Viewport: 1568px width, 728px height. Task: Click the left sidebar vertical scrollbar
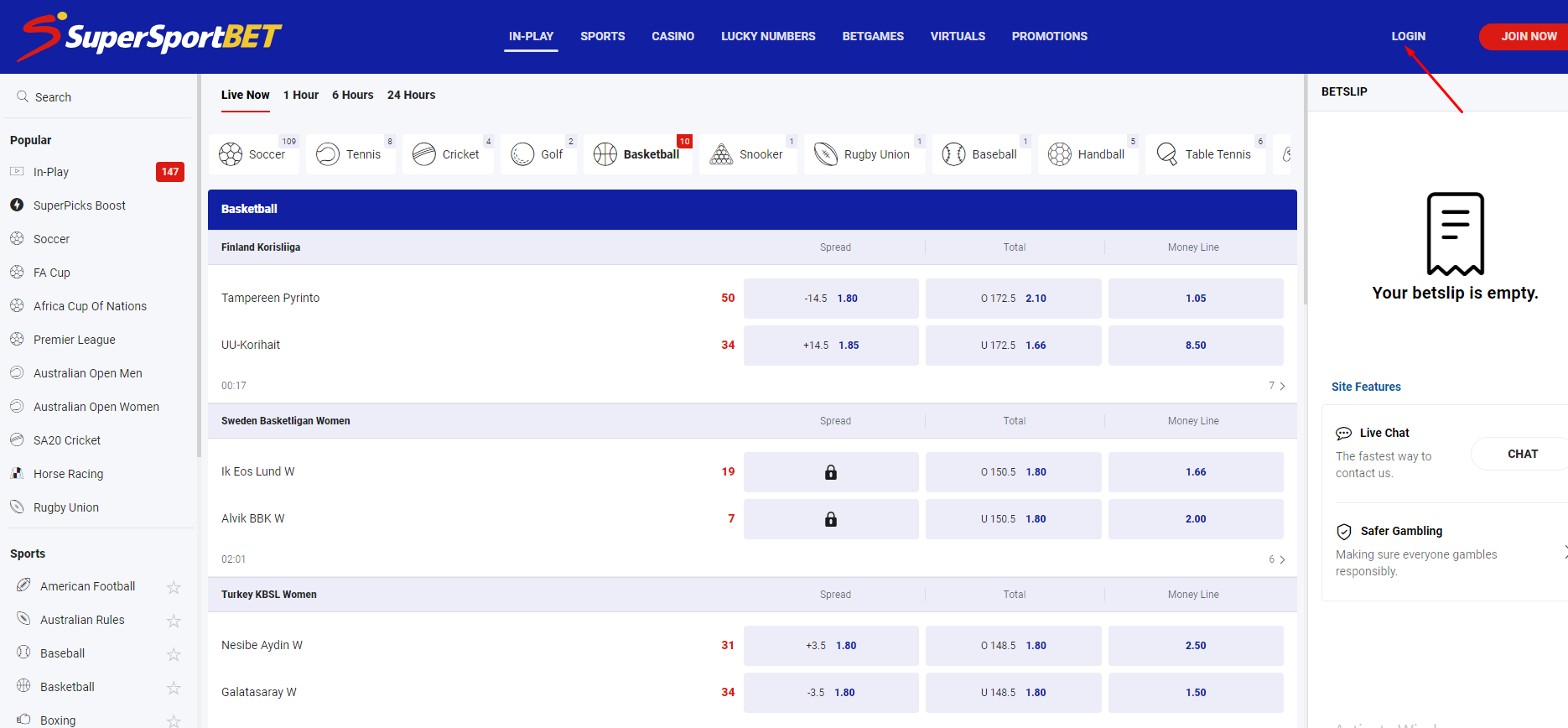click(x=199, y=266)
